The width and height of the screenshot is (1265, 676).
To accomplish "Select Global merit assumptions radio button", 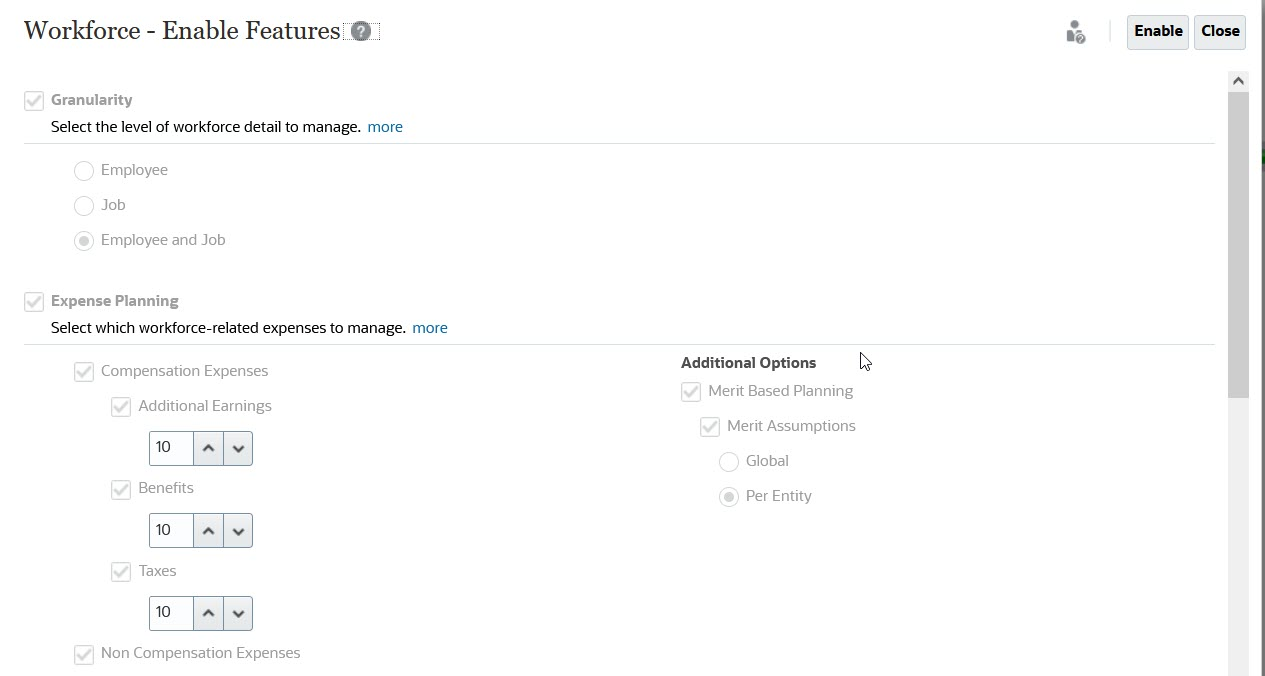I will click(x=729, y=462).
